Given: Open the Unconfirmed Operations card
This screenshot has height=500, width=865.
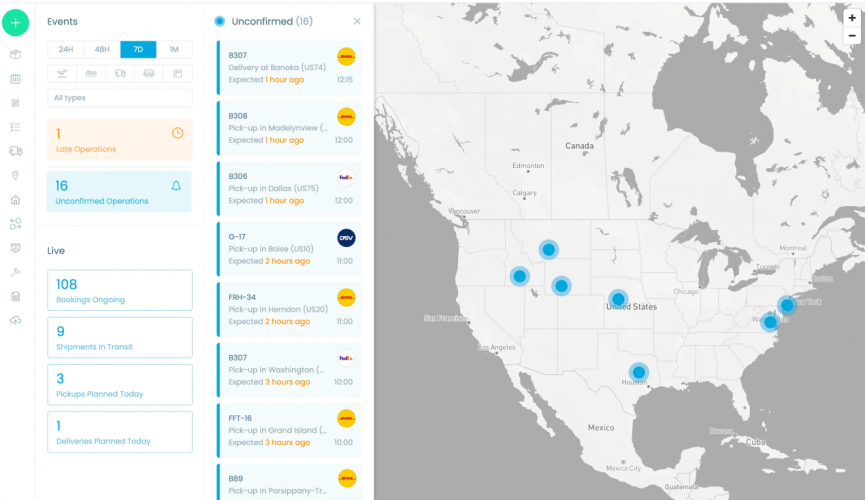Looking at the screenshot, I should (x=119, y=192).
